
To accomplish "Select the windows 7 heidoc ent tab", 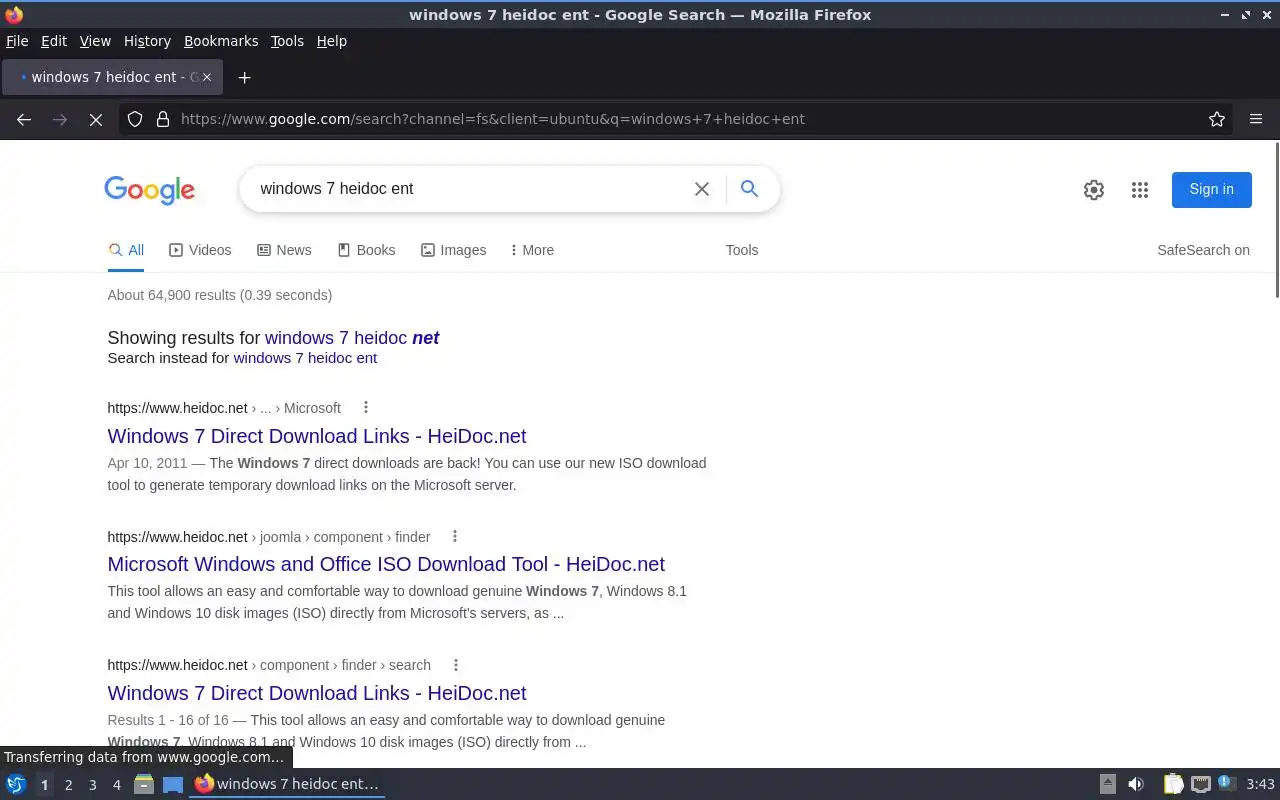I will pos(111,77).
